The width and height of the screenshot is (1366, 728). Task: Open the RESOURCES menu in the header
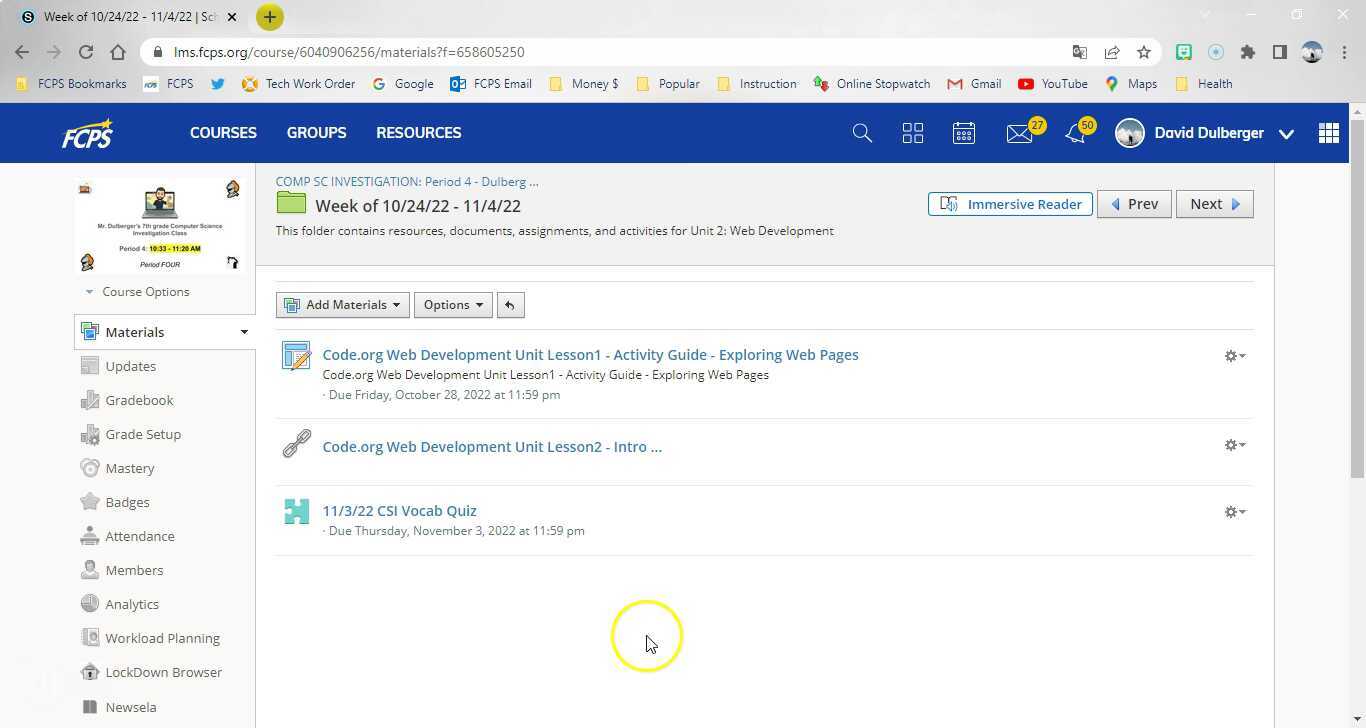418,133
